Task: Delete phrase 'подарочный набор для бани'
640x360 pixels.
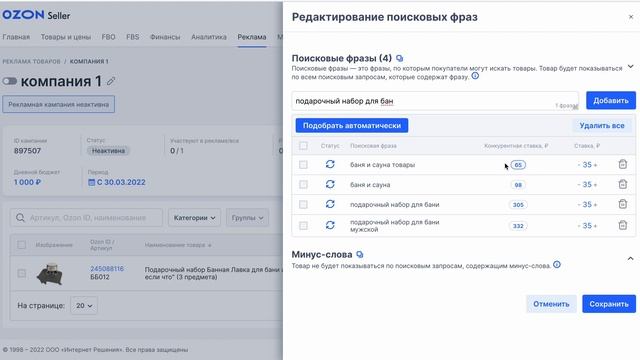Action: [622, 204]
